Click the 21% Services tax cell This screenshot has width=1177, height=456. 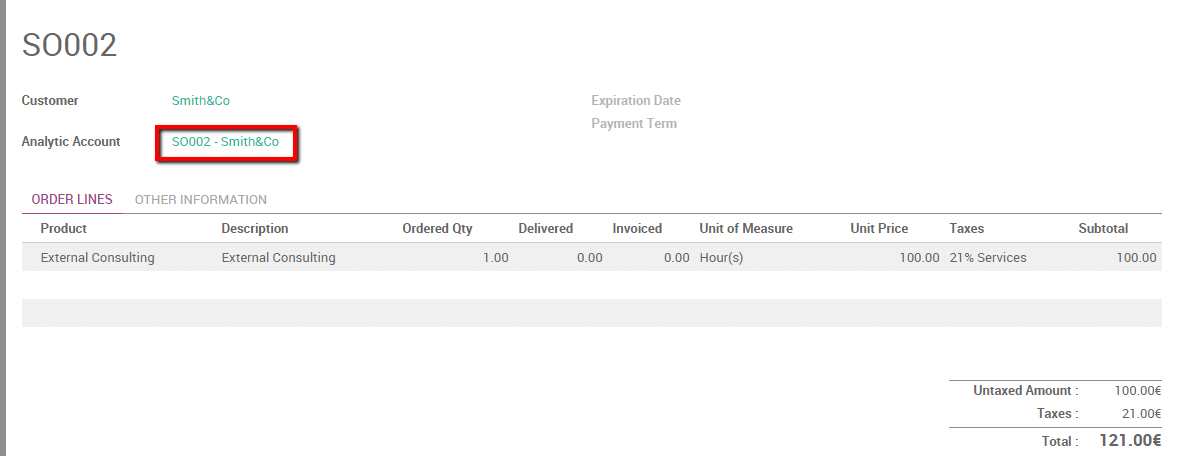[x=988, y=258]
